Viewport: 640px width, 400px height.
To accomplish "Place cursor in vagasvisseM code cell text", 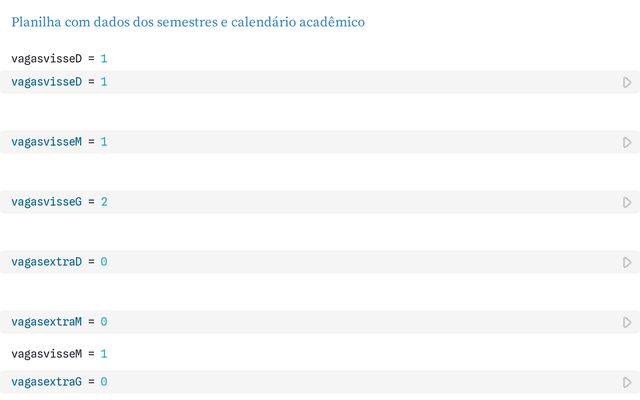I will coord(59,142).
